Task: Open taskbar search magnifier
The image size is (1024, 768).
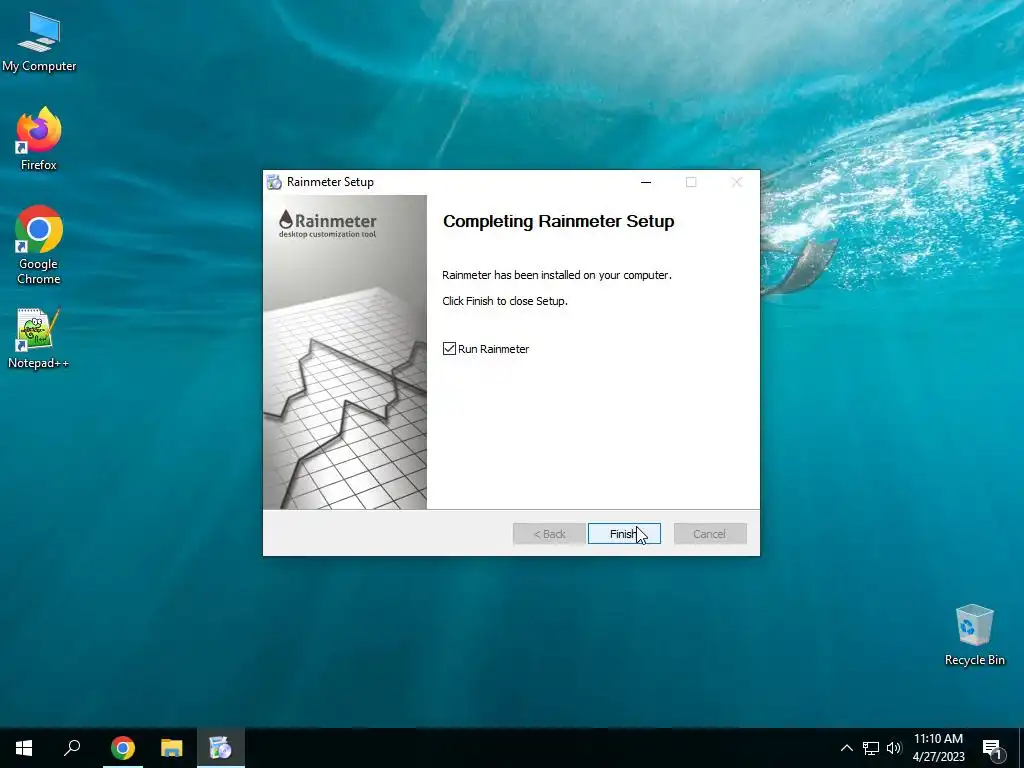Action: pos(72,748)
